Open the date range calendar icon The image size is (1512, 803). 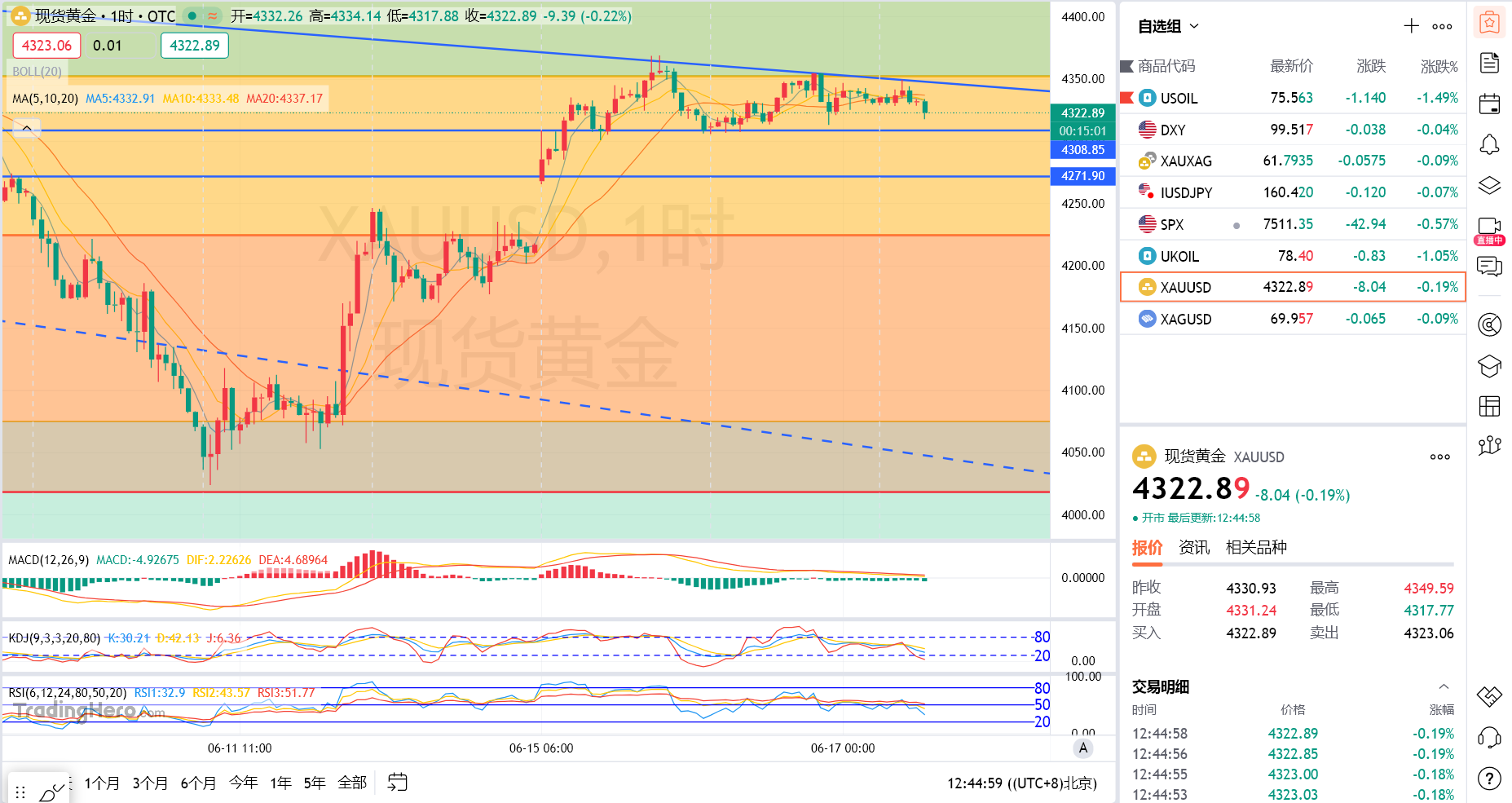tap(397, 783)
